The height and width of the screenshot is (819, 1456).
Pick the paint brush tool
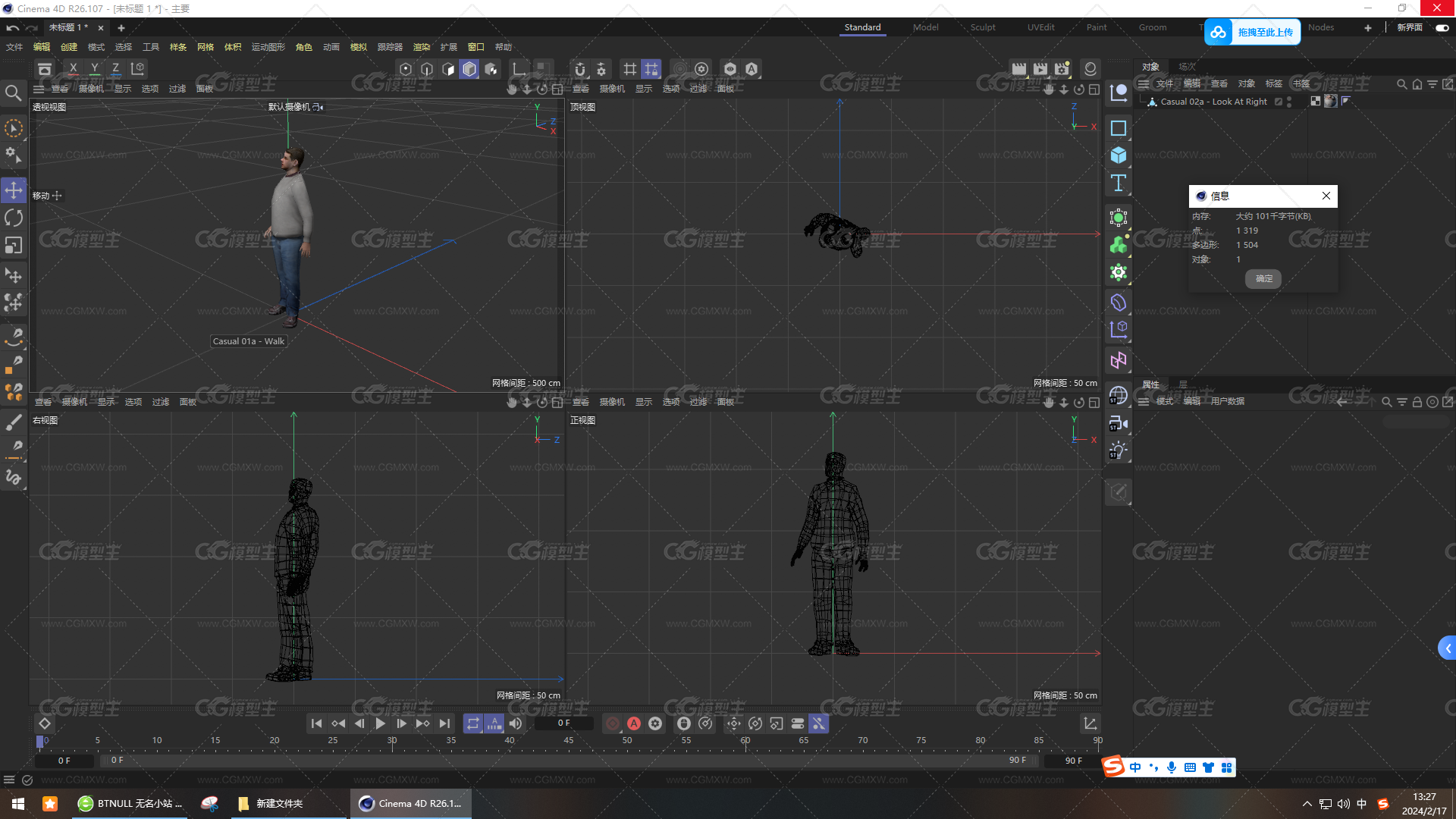point(14,422)
